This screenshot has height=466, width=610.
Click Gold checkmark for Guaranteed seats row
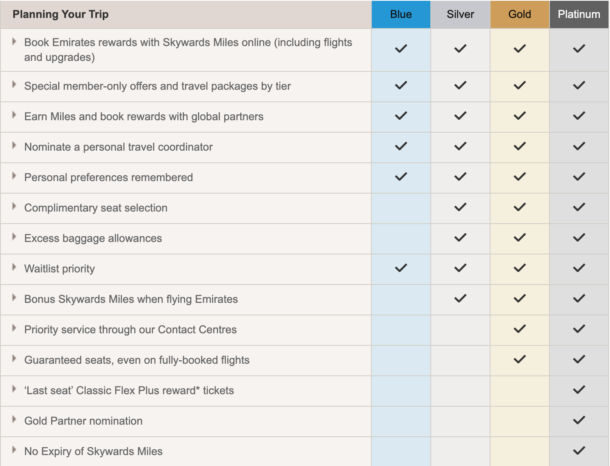point(519,359)
